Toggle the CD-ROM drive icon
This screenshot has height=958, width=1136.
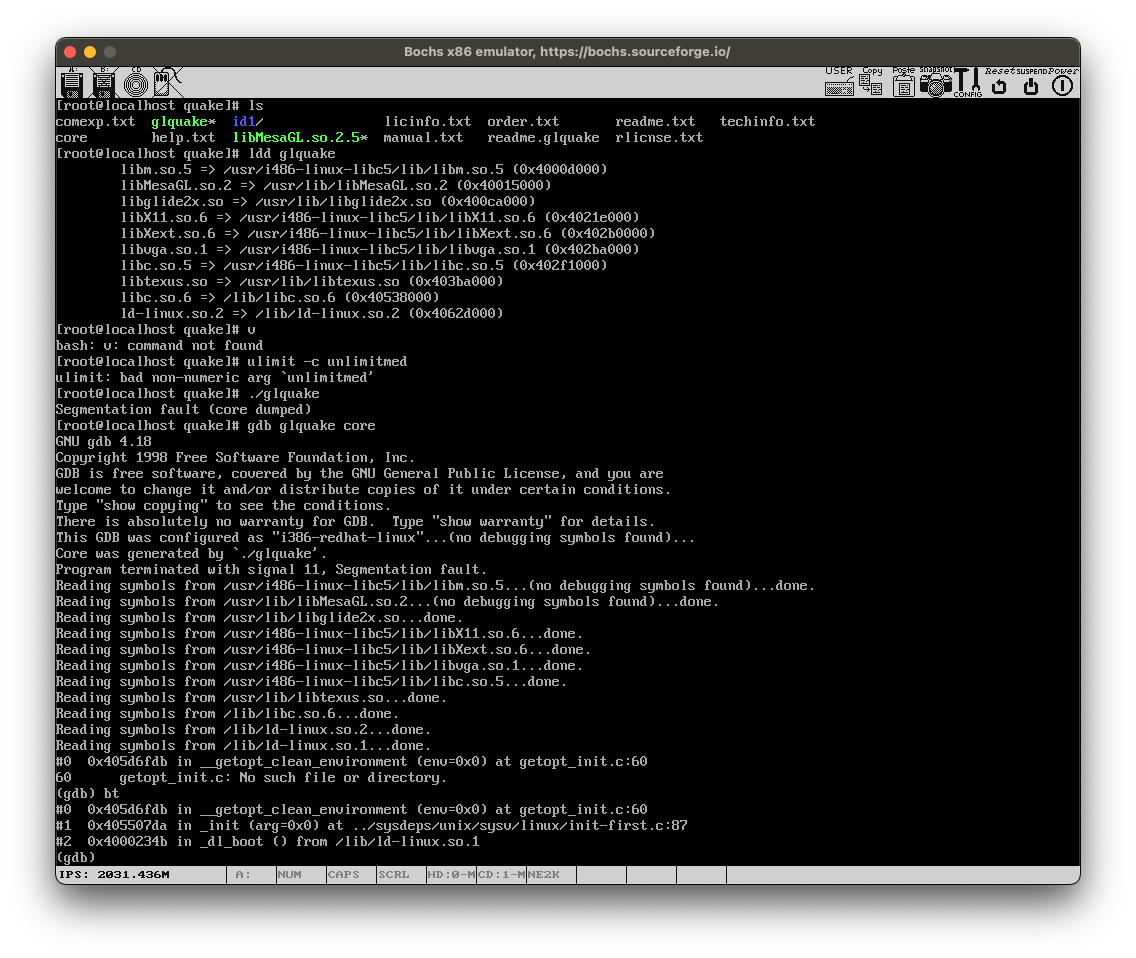(x=135, y=83)
